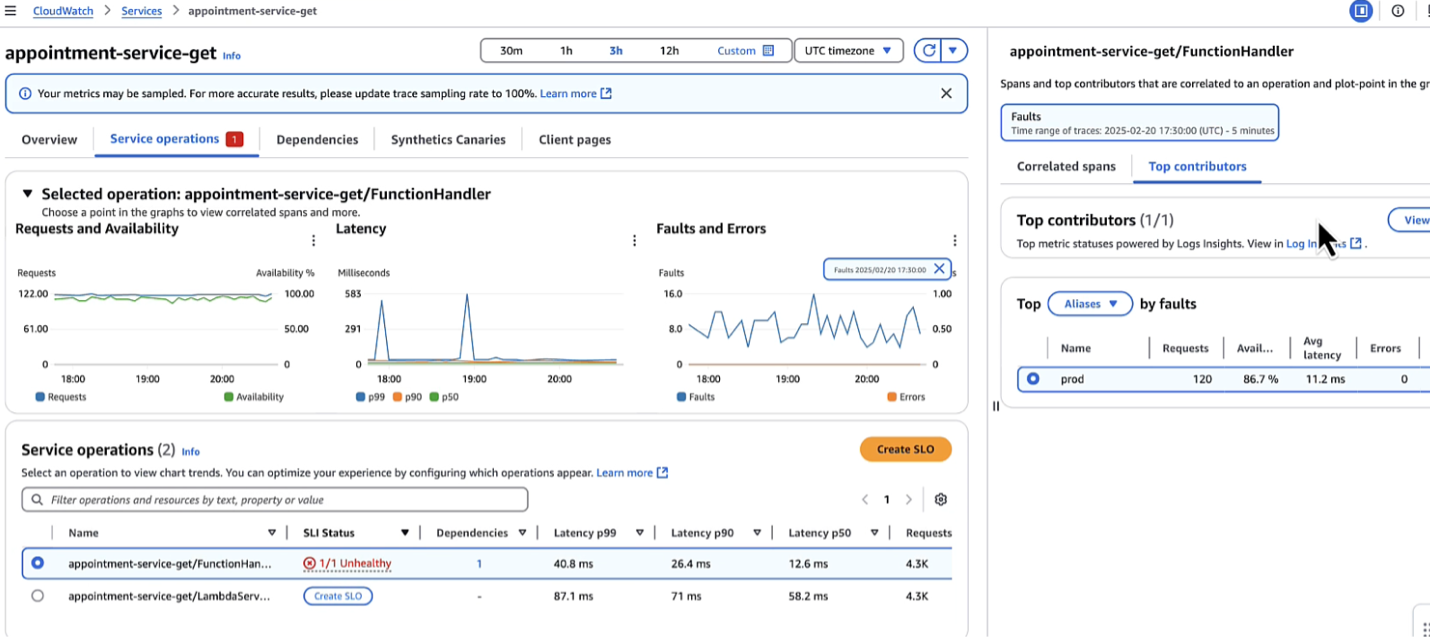Click Create SLO in the LambdaService row
This screenshot has height=641, width=1430.
(338, 596)
